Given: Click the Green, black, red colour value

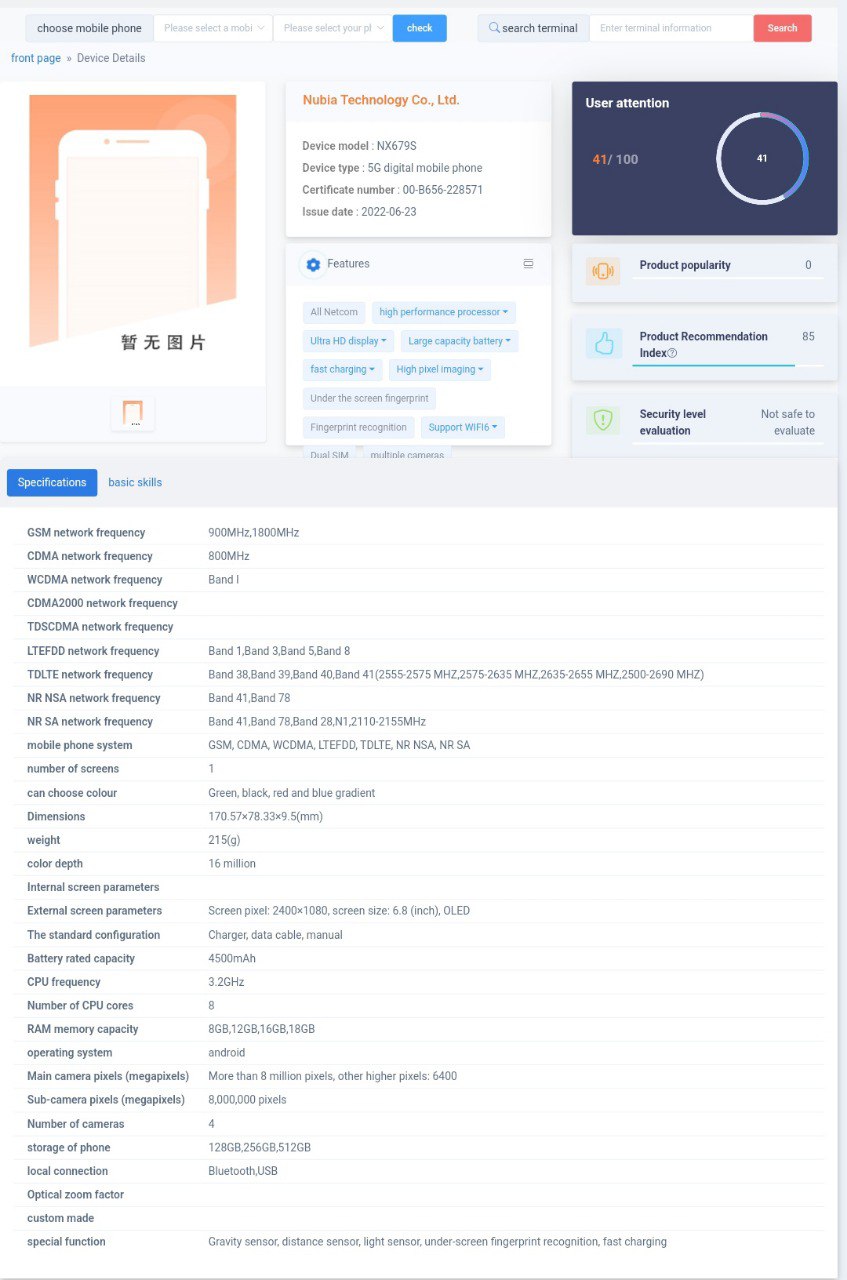Looking at the screenshot, I should coord(292,793).
